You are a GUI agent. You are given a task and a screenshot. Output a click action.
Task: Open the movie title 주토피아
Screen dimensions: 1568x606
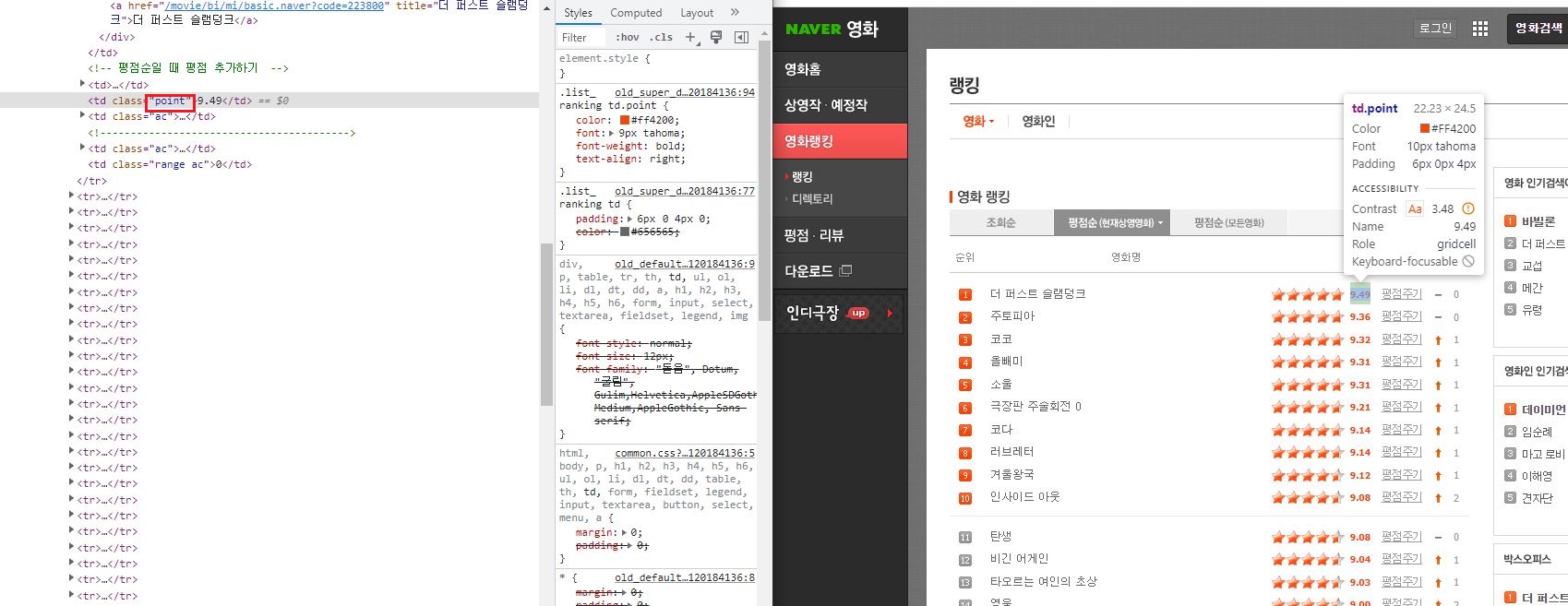tap(1012, 316)
